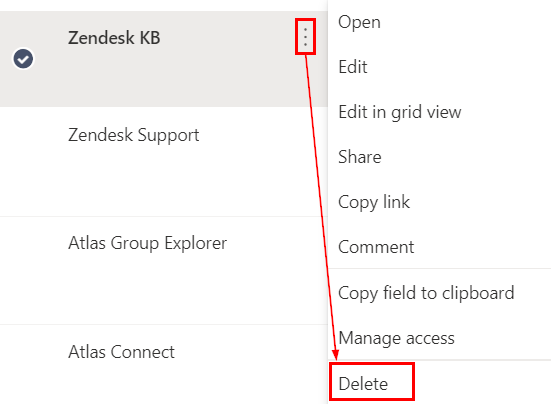
Task: Uncheck the Zendesk KB selection checkmark
Action: pos(23,58)
